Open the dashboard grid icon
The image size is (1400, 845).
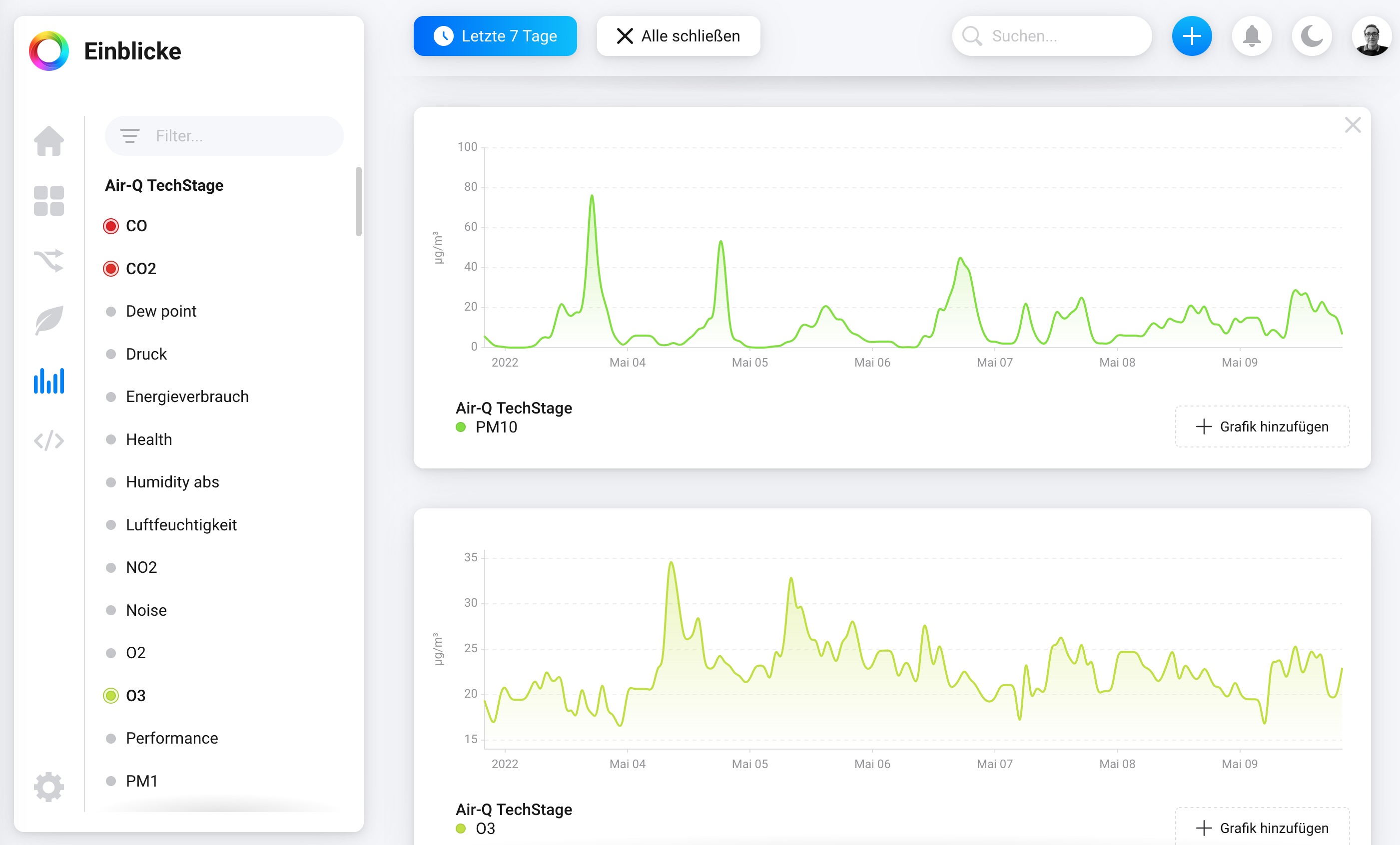[49, 201]
